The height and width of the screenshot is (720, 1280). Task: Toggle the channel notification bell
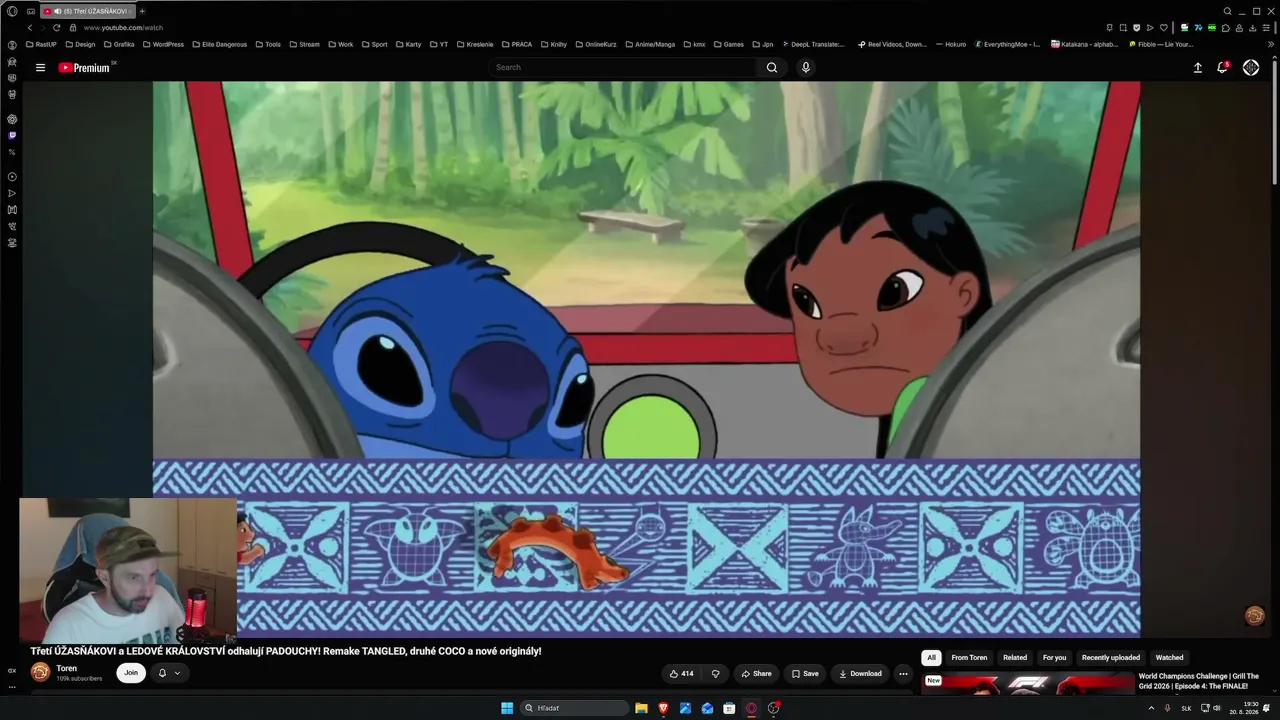click(x=162, y=673)
